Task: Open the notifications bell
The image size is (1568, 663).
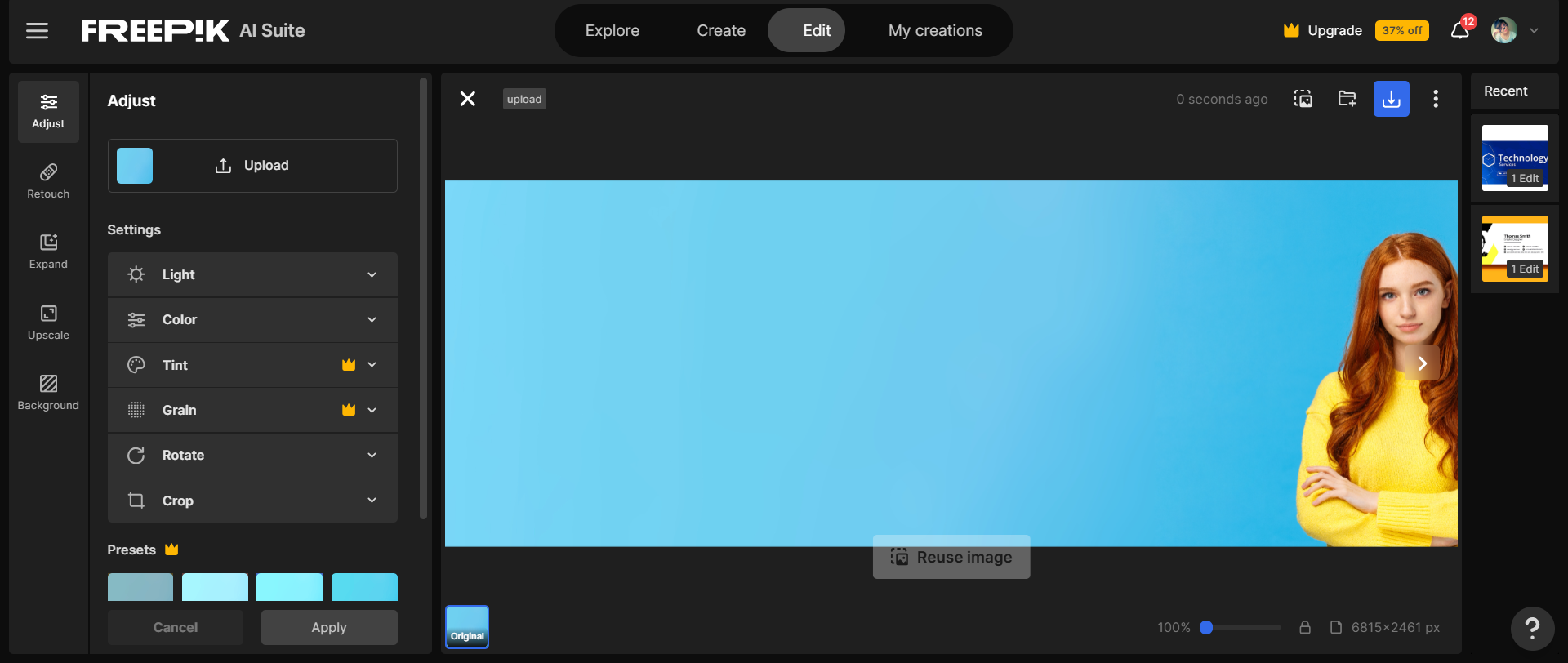Action: coord(1460,31)
